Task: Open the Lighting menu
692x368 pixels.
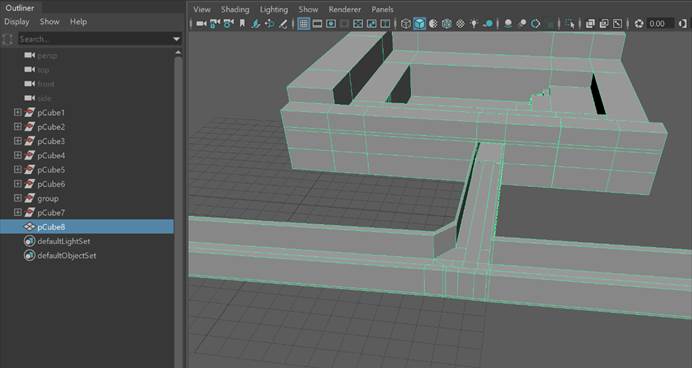Action: [274, 9]
